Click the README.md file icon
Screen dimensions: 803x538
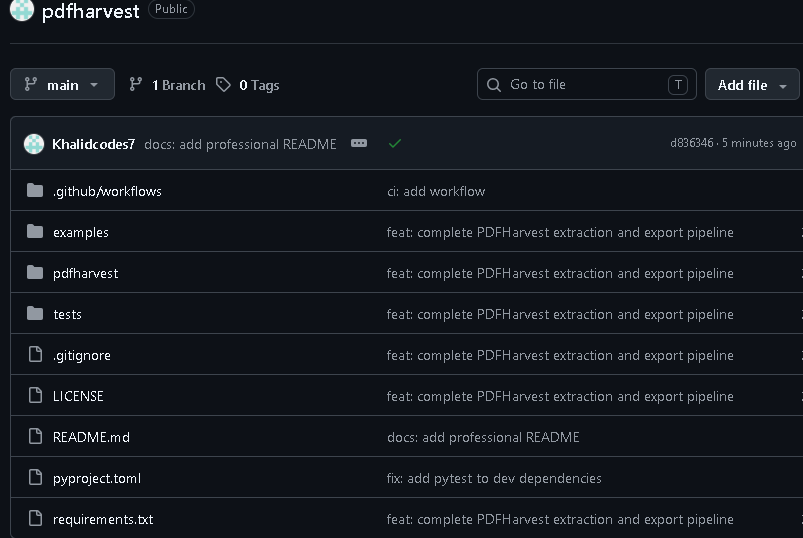point(35,436)
